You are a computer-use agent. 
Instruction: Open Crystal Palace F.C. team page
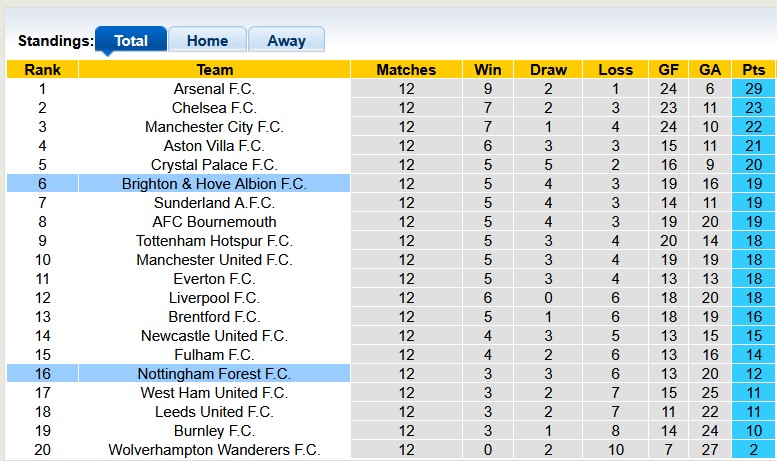214,165
